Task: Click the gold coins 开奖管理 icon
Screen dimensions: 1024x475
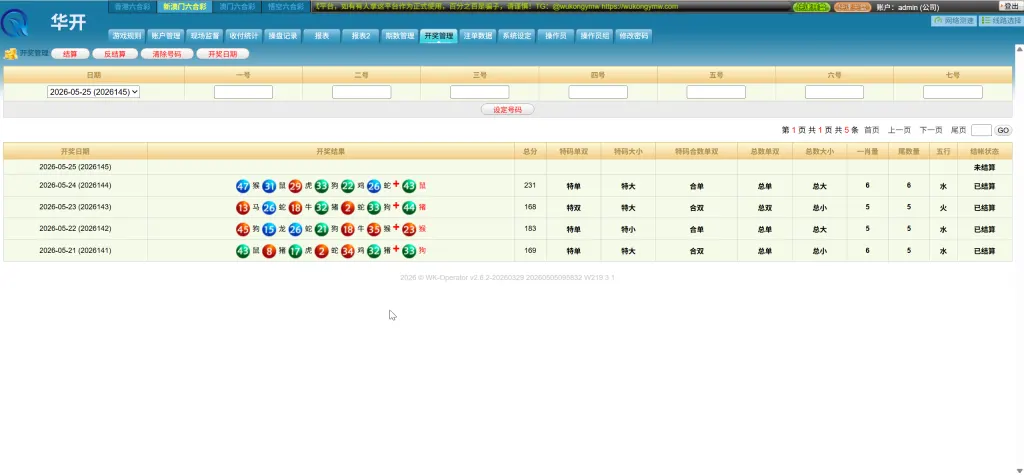Action: pyautogui.click(x=10, y=54)
